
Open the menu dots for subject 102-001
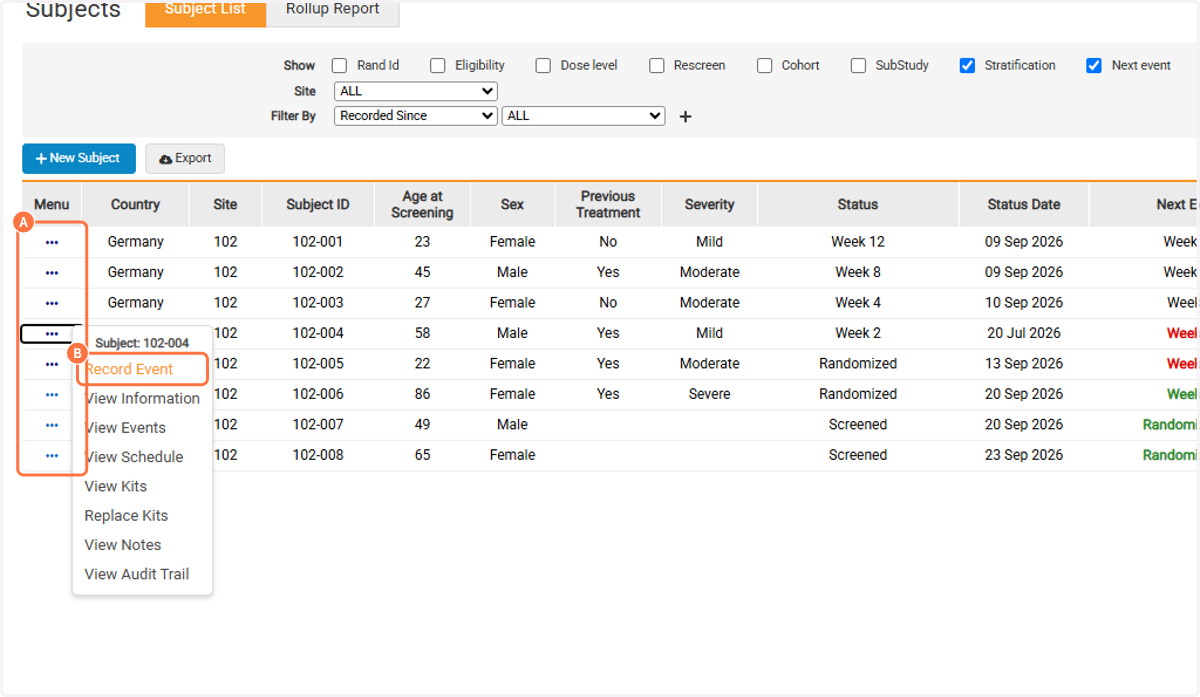click(52, 242)
